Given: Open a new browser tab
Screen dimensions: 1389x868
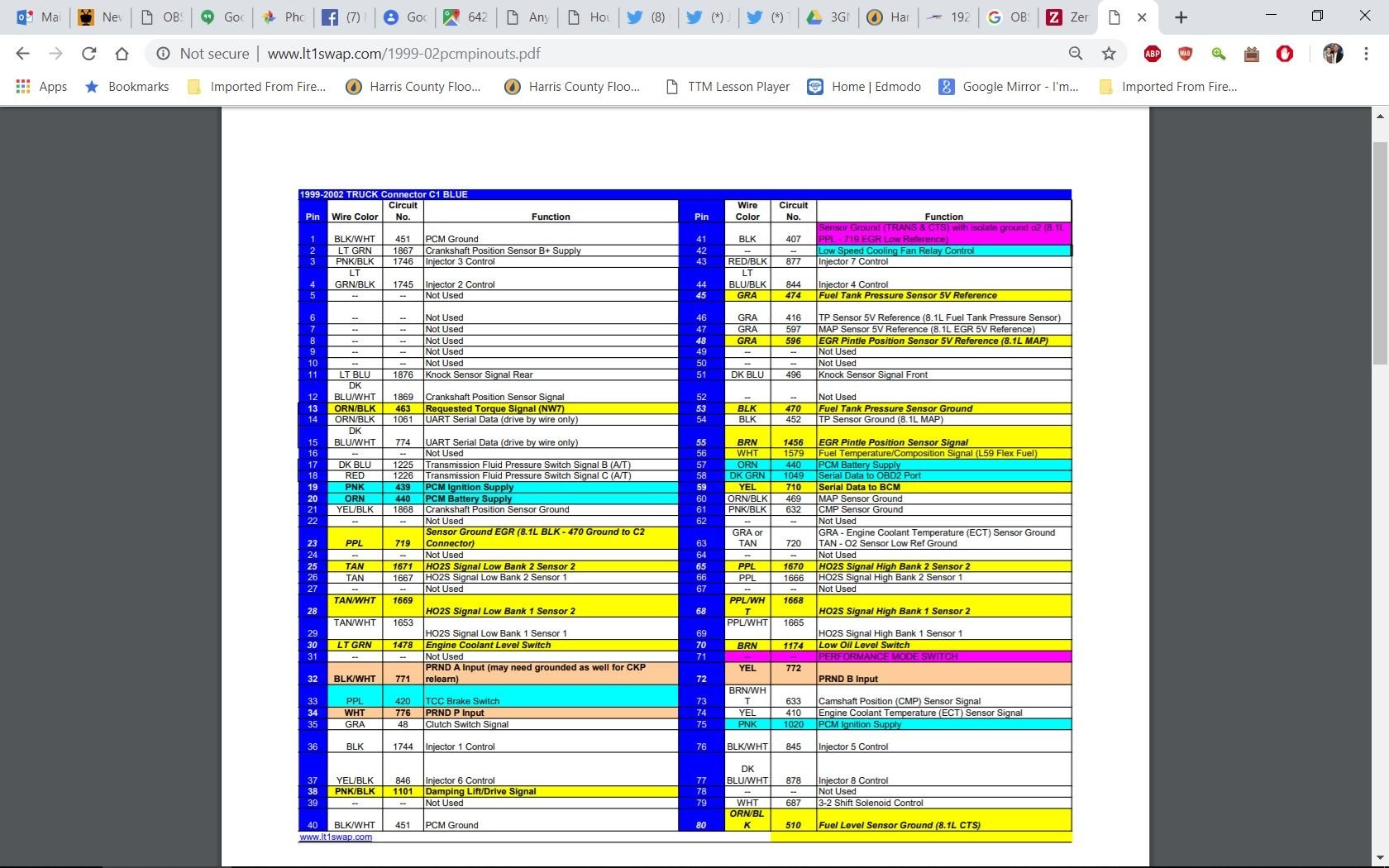Looking at the screenshot, I should (1181, 17).
